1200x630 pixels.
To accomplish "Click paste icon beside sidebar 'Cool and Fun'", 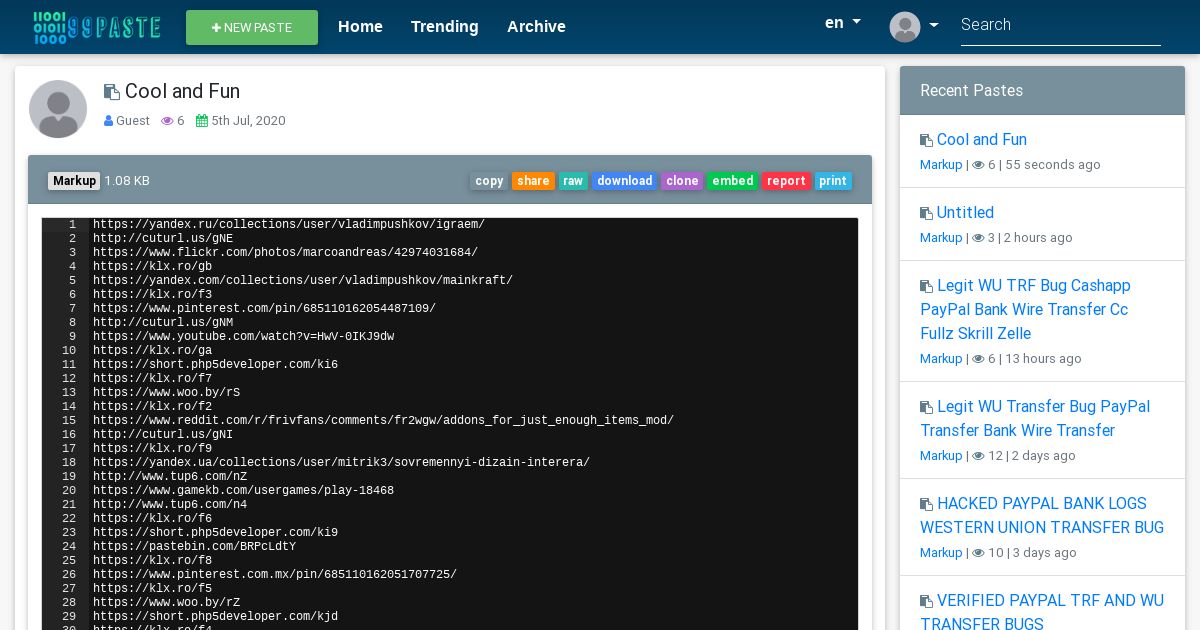I will point(927,141).
